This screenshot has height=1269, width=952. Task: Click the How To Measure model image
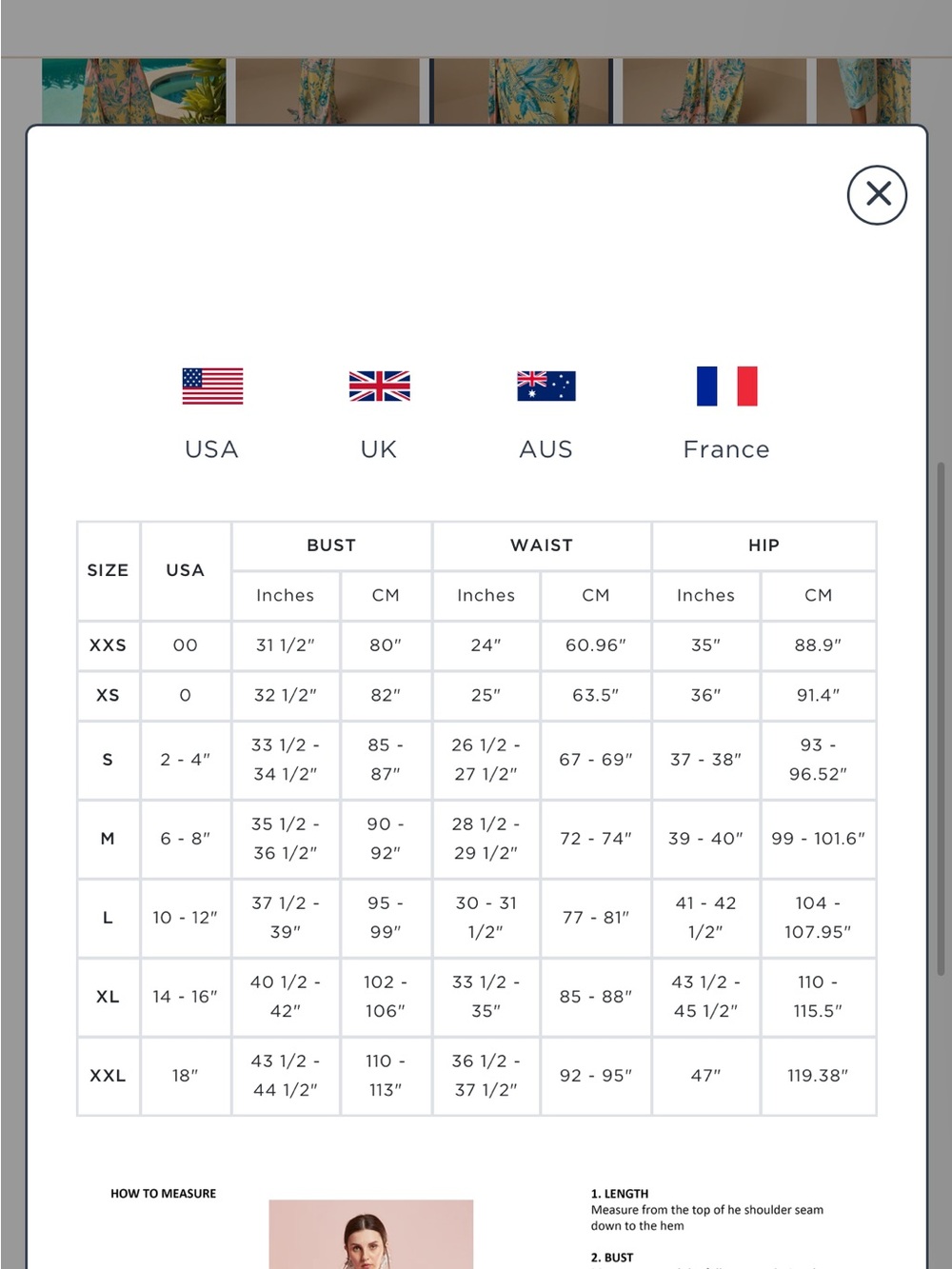click(x=371, y=1234)
